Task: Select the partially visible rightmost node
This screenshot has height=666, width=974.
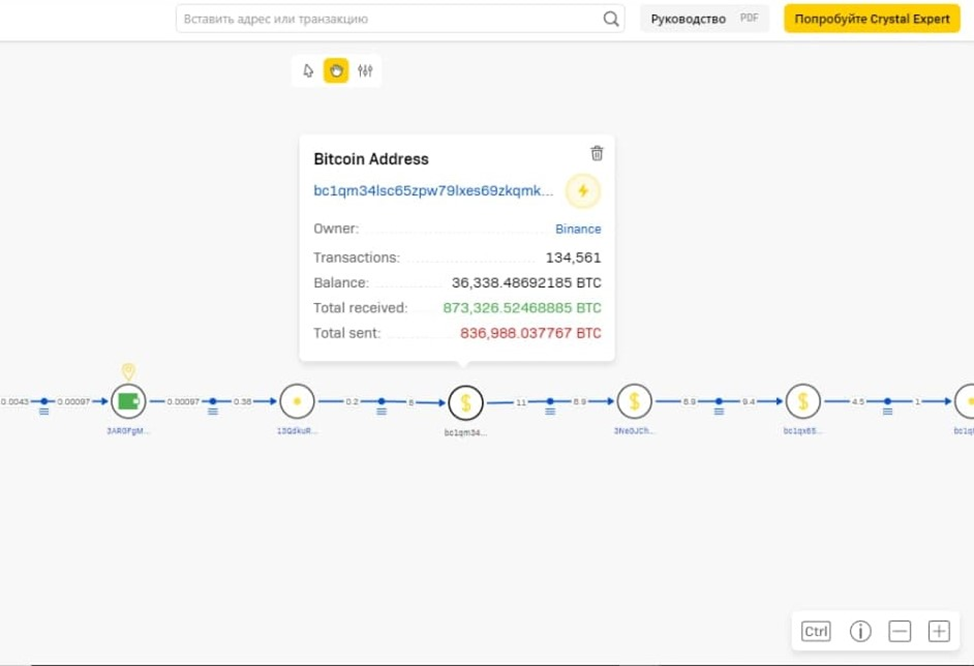Action: coord(965,401)
